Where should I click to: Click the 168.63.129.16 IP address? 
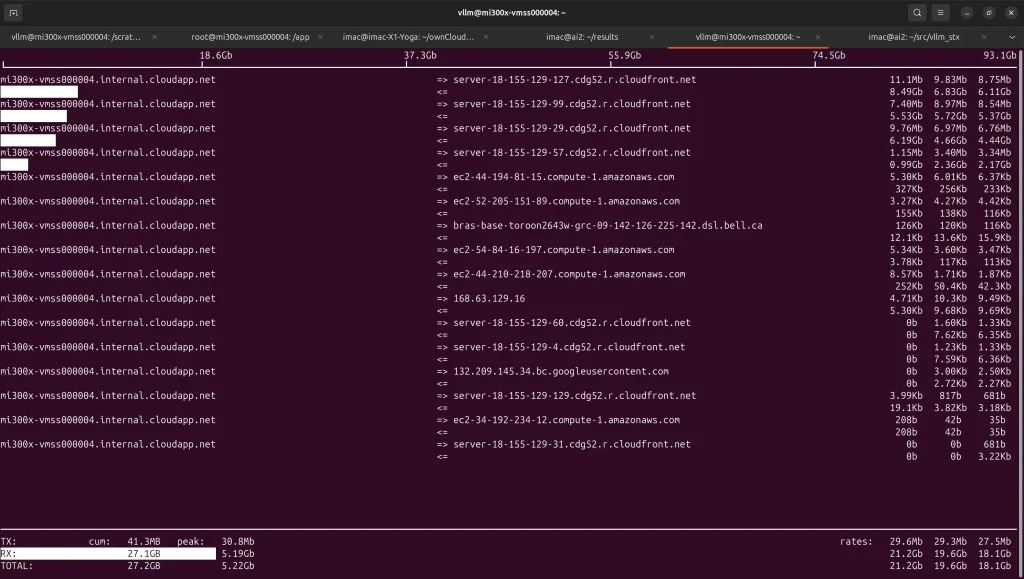pos(489,298)
